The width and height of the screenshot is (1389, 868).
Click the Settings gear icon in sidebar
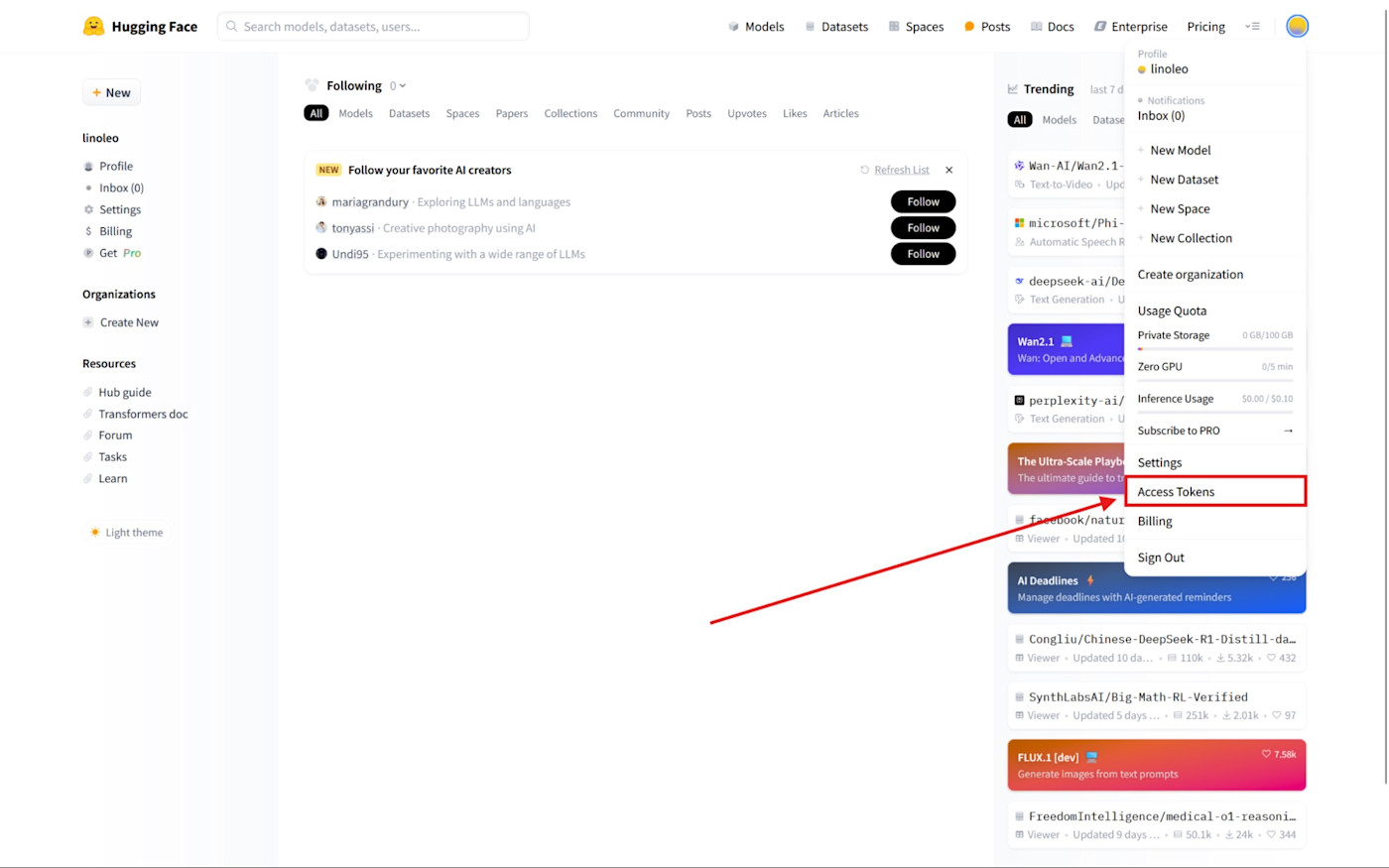[88, 210]
